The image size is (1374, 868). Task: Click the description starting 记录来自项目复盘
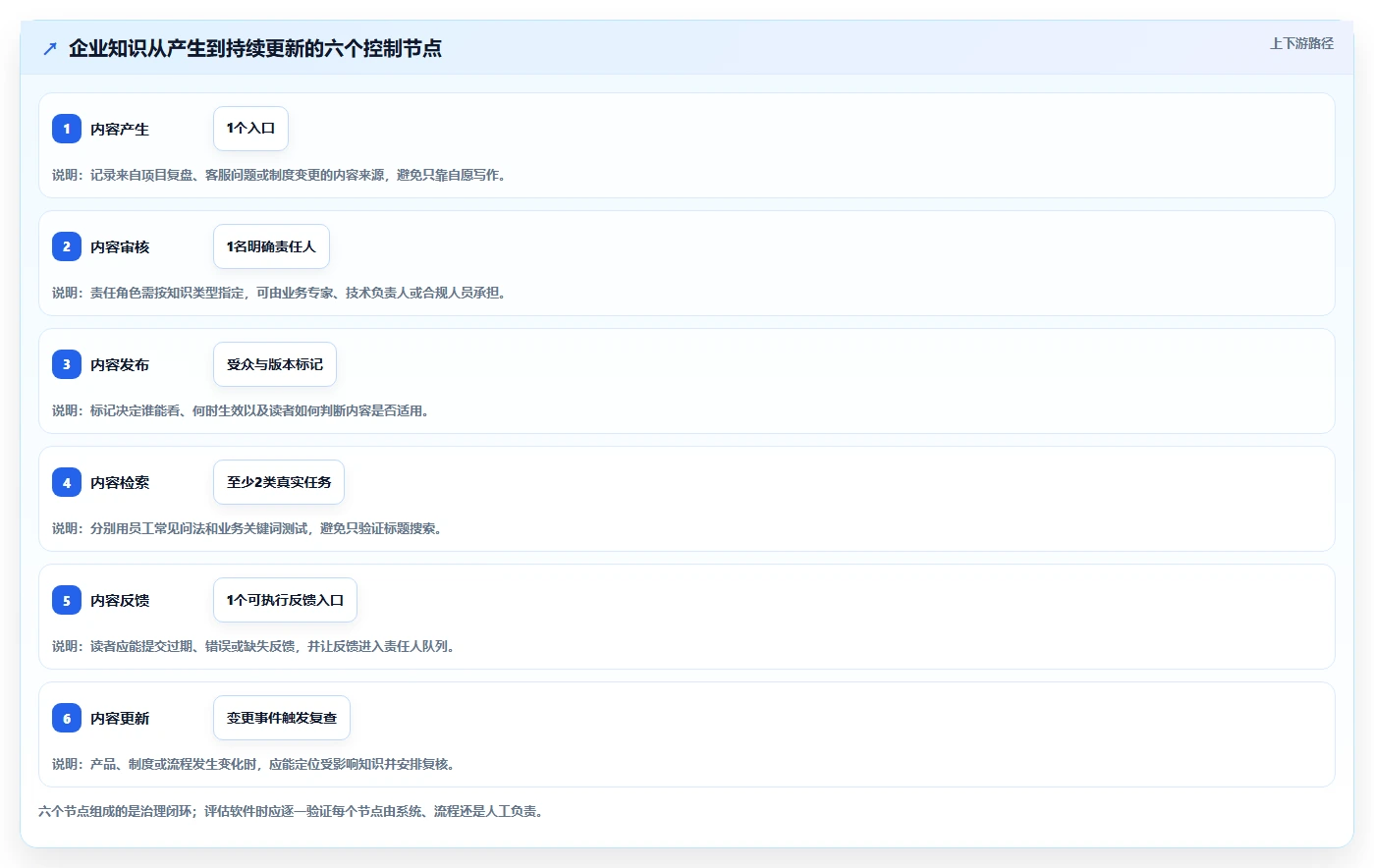point(279,175)
